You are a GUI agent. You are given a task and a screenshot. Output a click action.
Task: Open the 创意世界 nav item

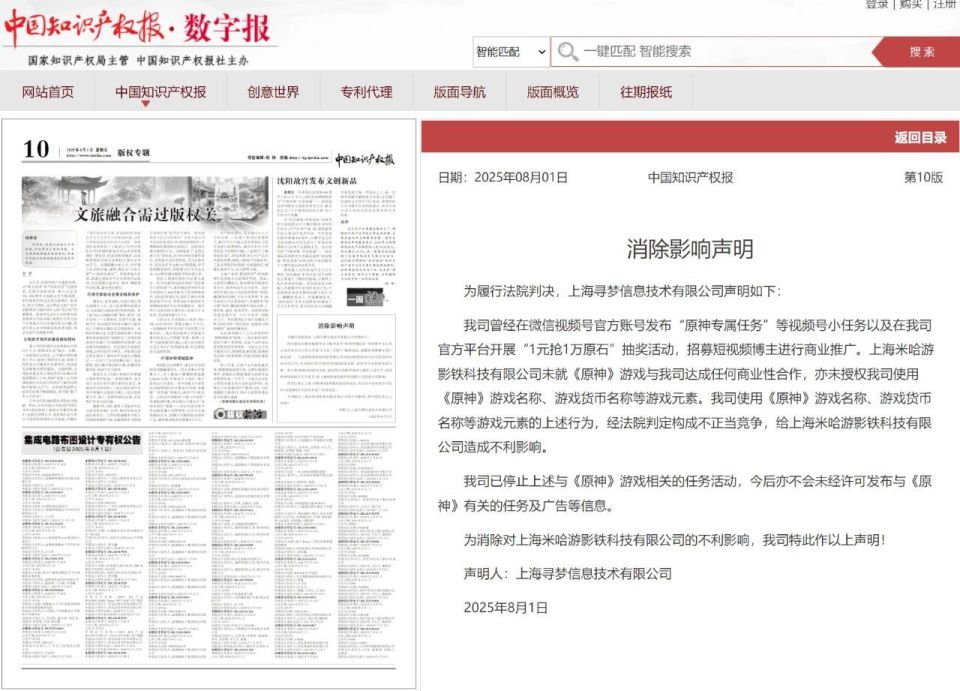(x=273, y=92)
